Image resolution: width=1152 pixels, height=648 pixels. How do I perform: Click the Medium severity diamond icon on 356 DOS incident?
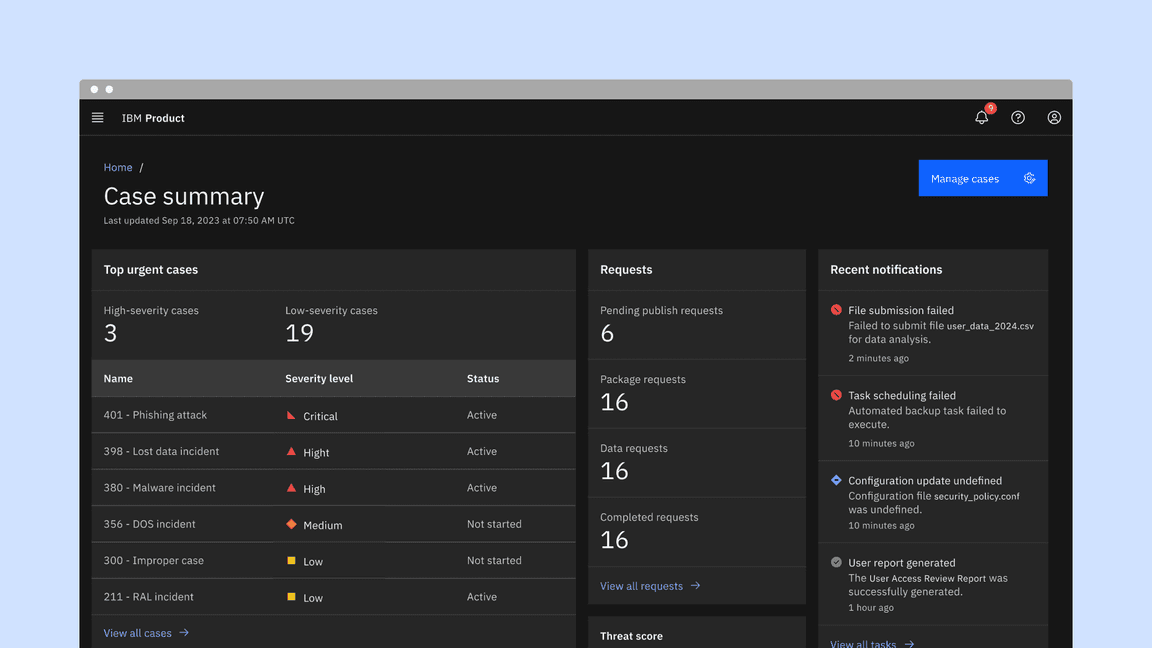pos(291,524)
